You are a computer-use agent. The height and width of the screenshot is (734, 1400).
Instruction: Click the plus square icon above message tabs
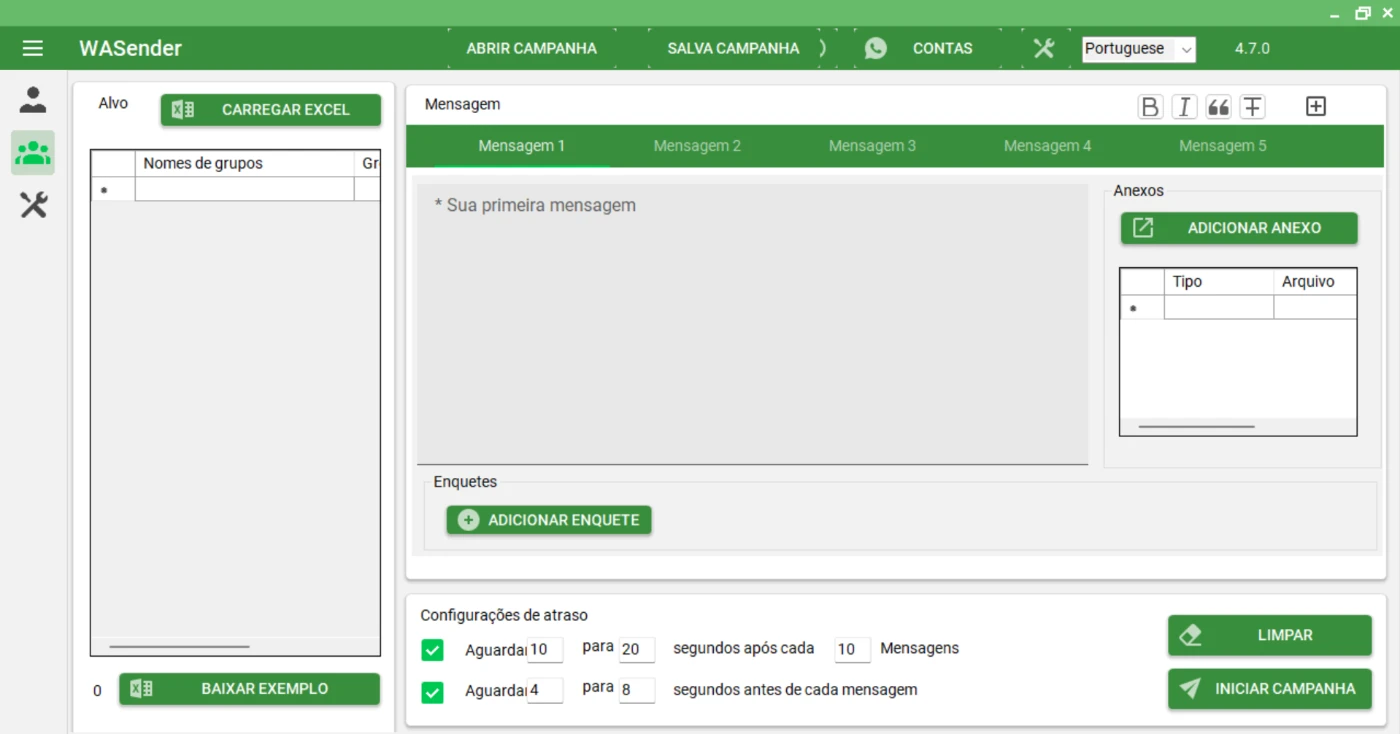pos(1316,107)
